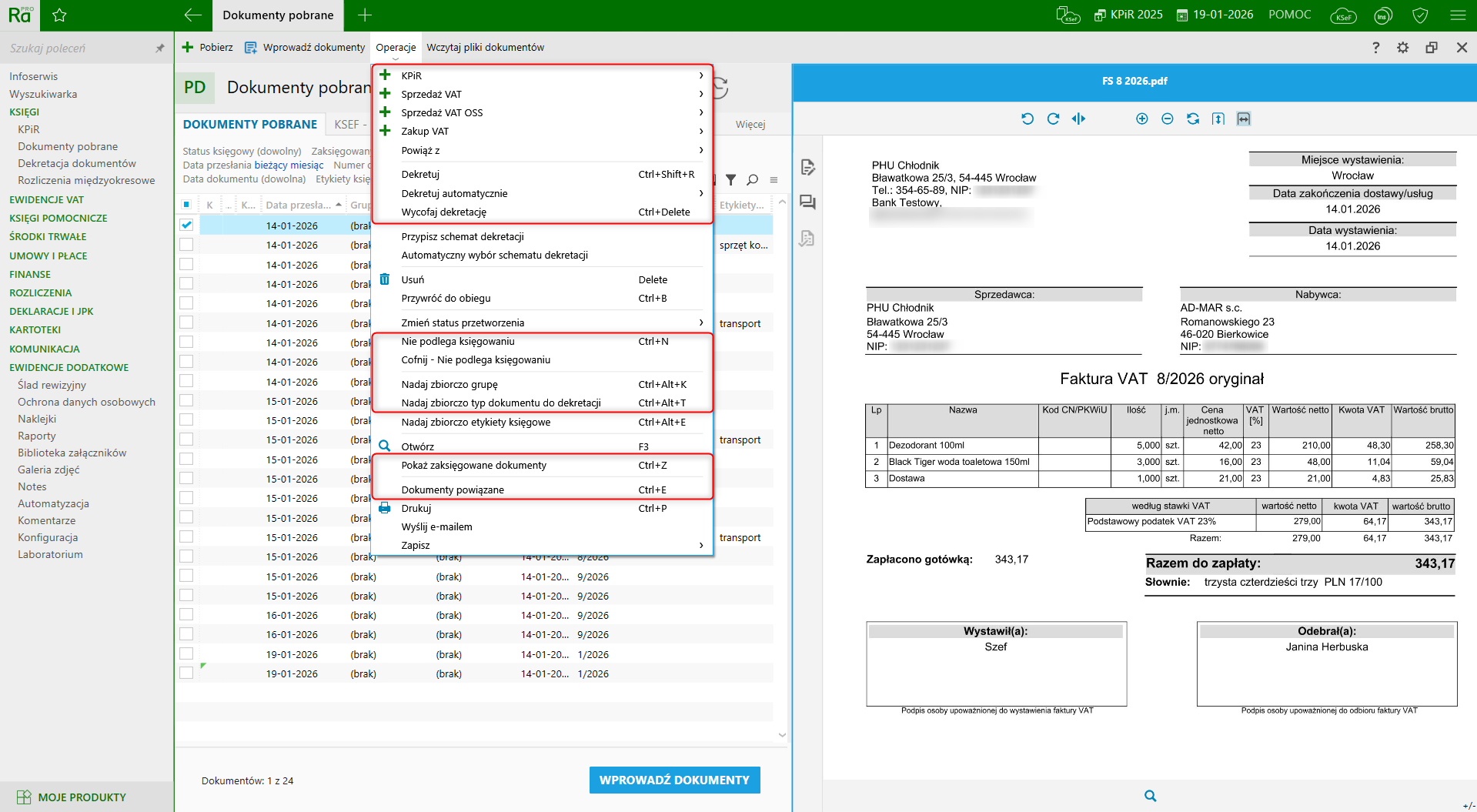The image size is (1477, 812).
Task: Select Drukuj from the Operacje menu
Action: pos(416,508)
